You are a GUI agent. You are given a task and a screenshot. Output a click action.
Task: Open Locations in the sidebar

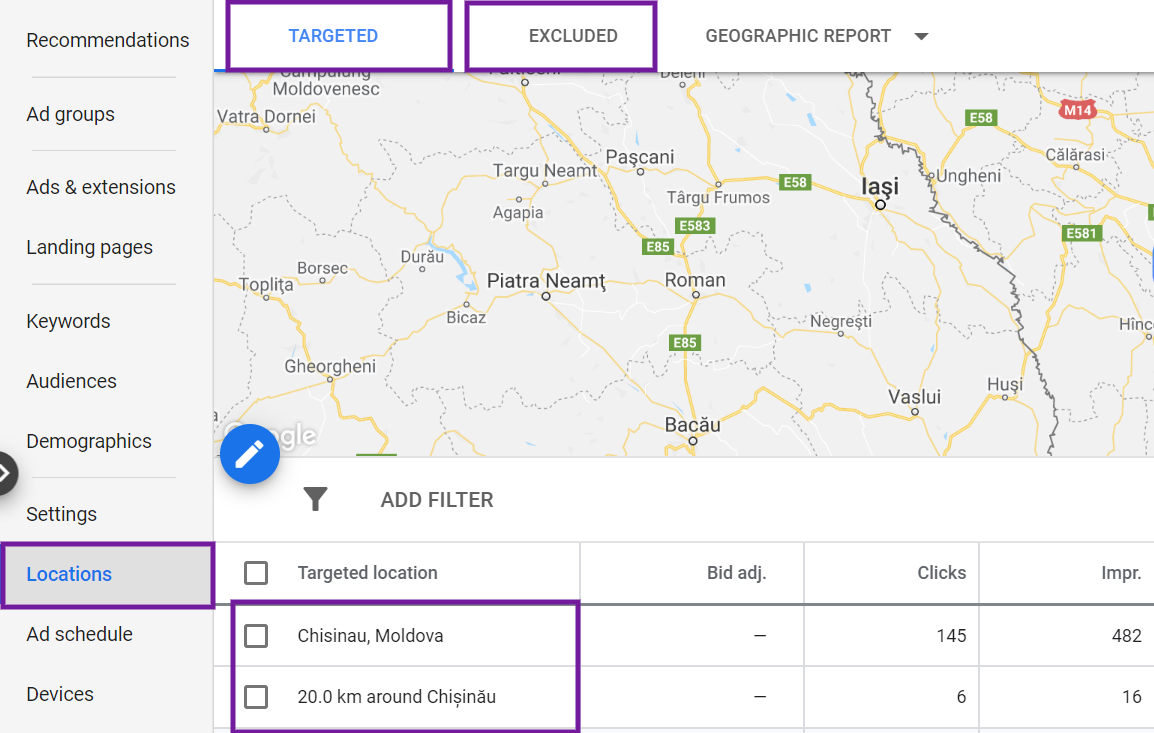pyautogui.click(x=69, y=574)
